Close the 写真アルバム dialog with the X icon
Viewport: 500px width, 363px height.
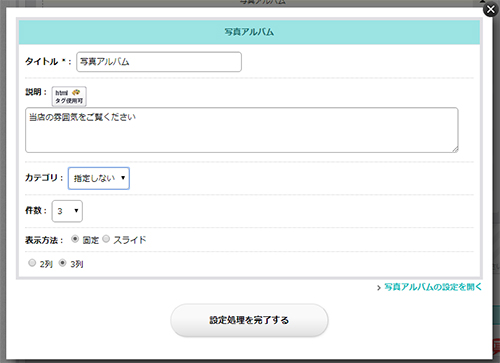[491, 10]
